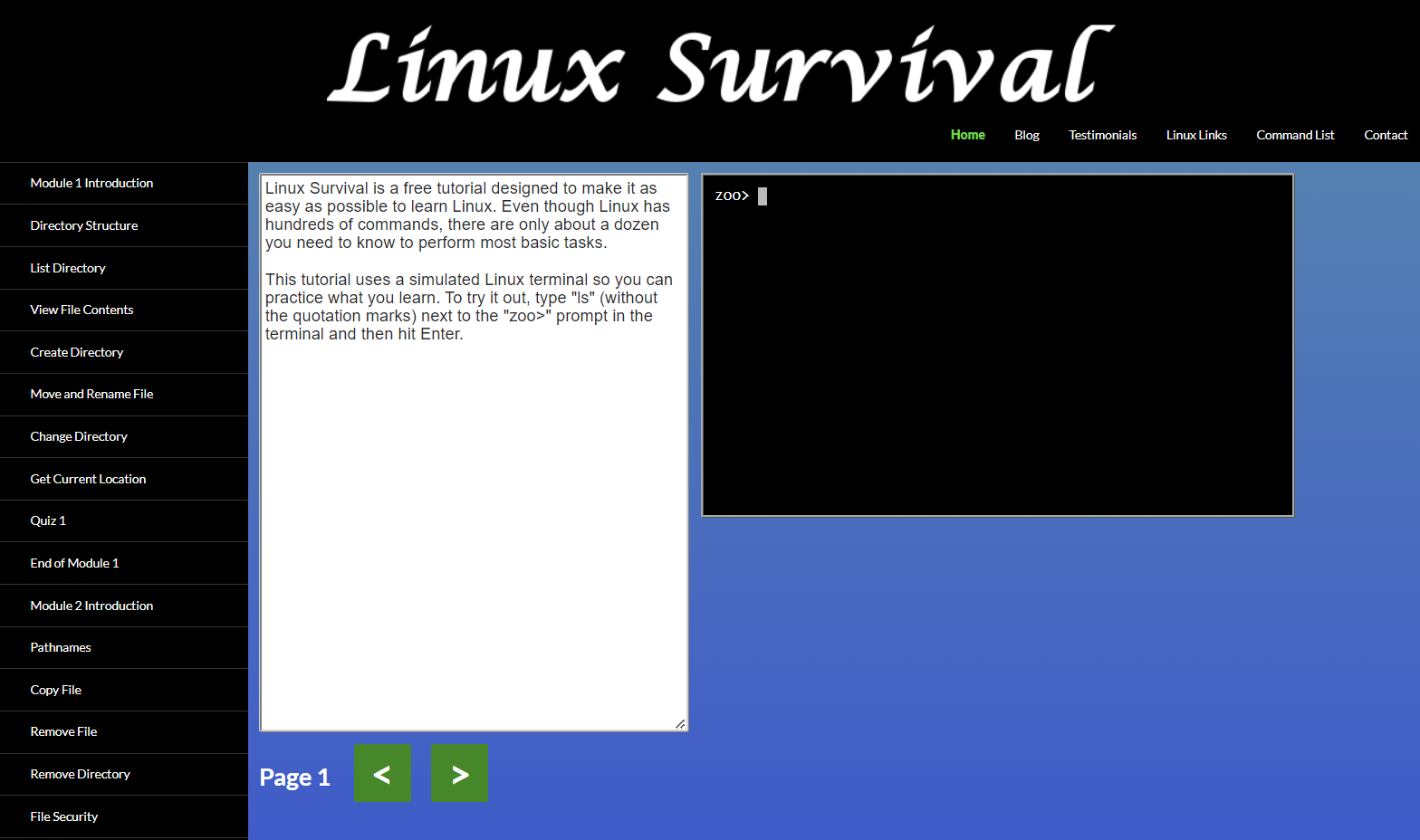Viewport: 1420px width, 840px height.
Task: Go to the next tutorial page arrow
Action: pos(459,773)
